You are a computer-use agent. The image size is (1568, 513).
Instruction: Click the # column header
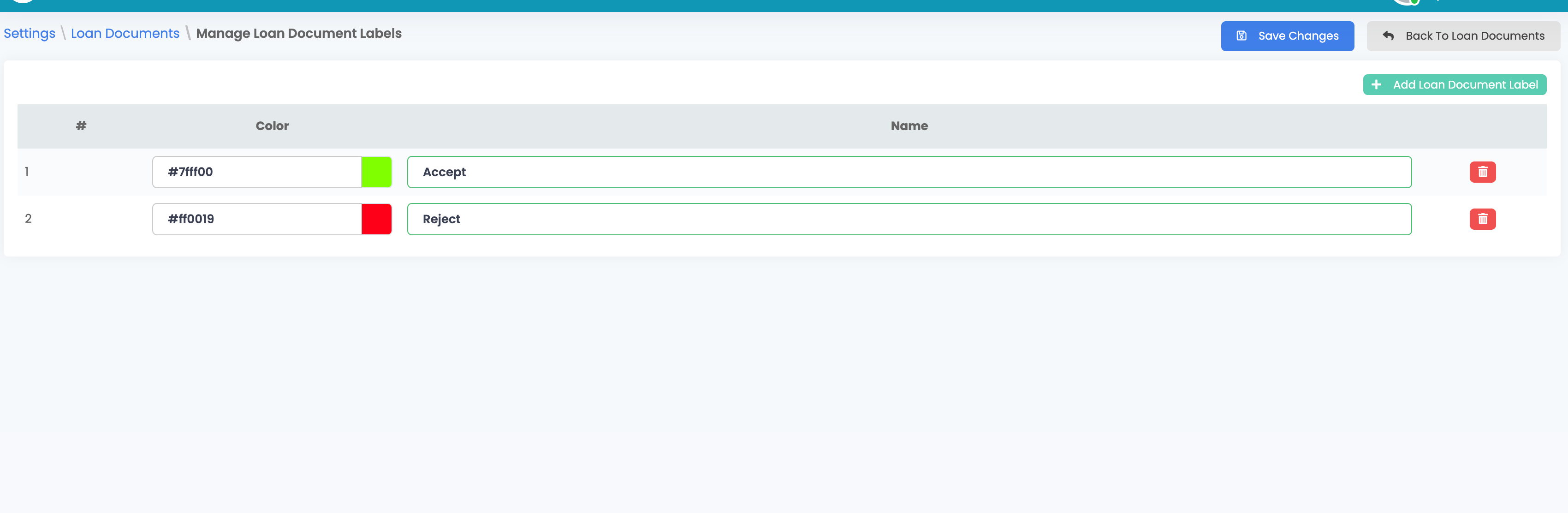coord(81,126)
